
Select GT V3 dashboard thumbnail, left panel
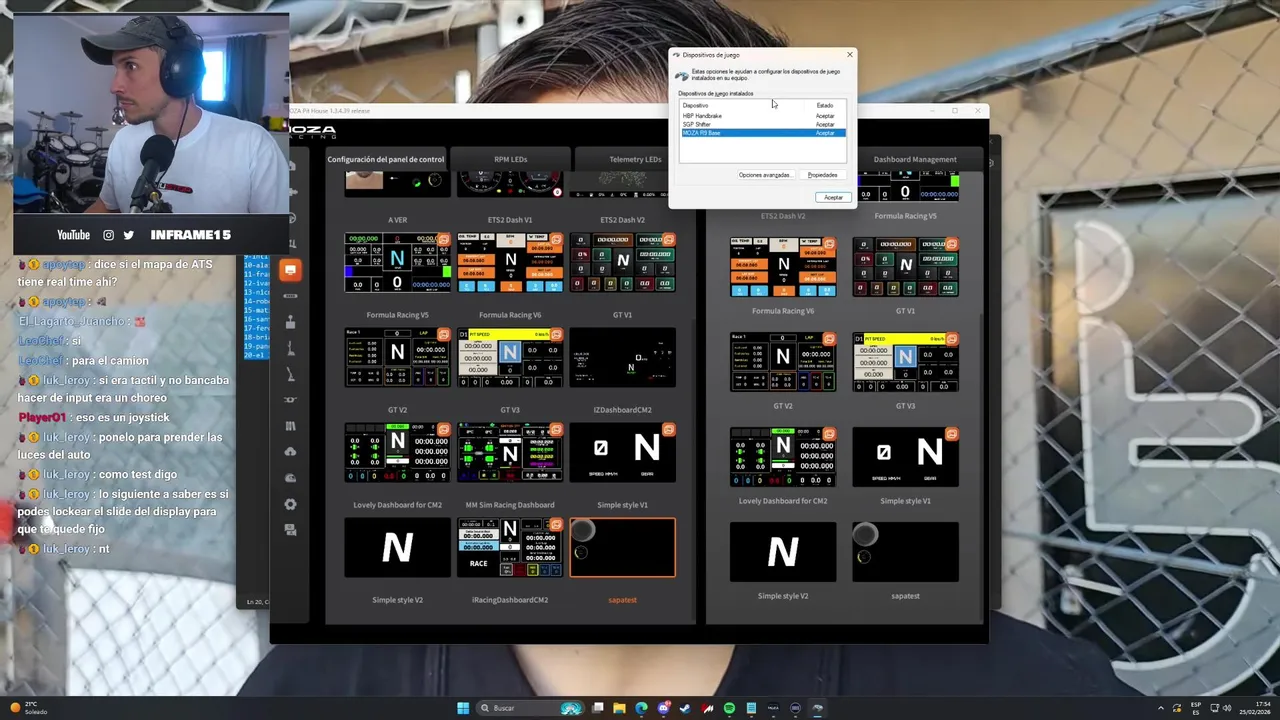pos(510,358)
